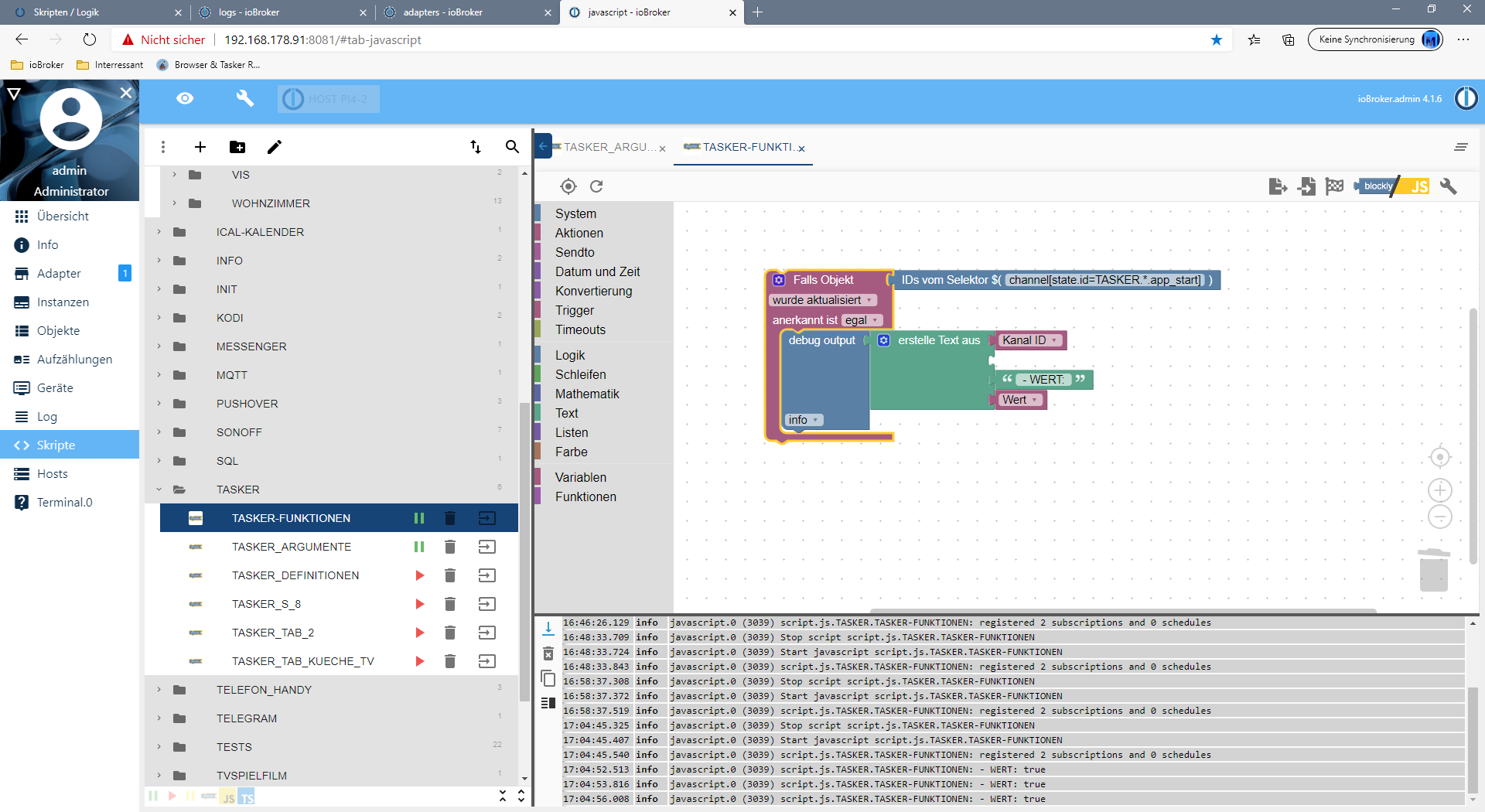This screenshot has height=812, width=1485.
Task: Center the Blockly workspace with crosshair button
Action: (1439, 458)
